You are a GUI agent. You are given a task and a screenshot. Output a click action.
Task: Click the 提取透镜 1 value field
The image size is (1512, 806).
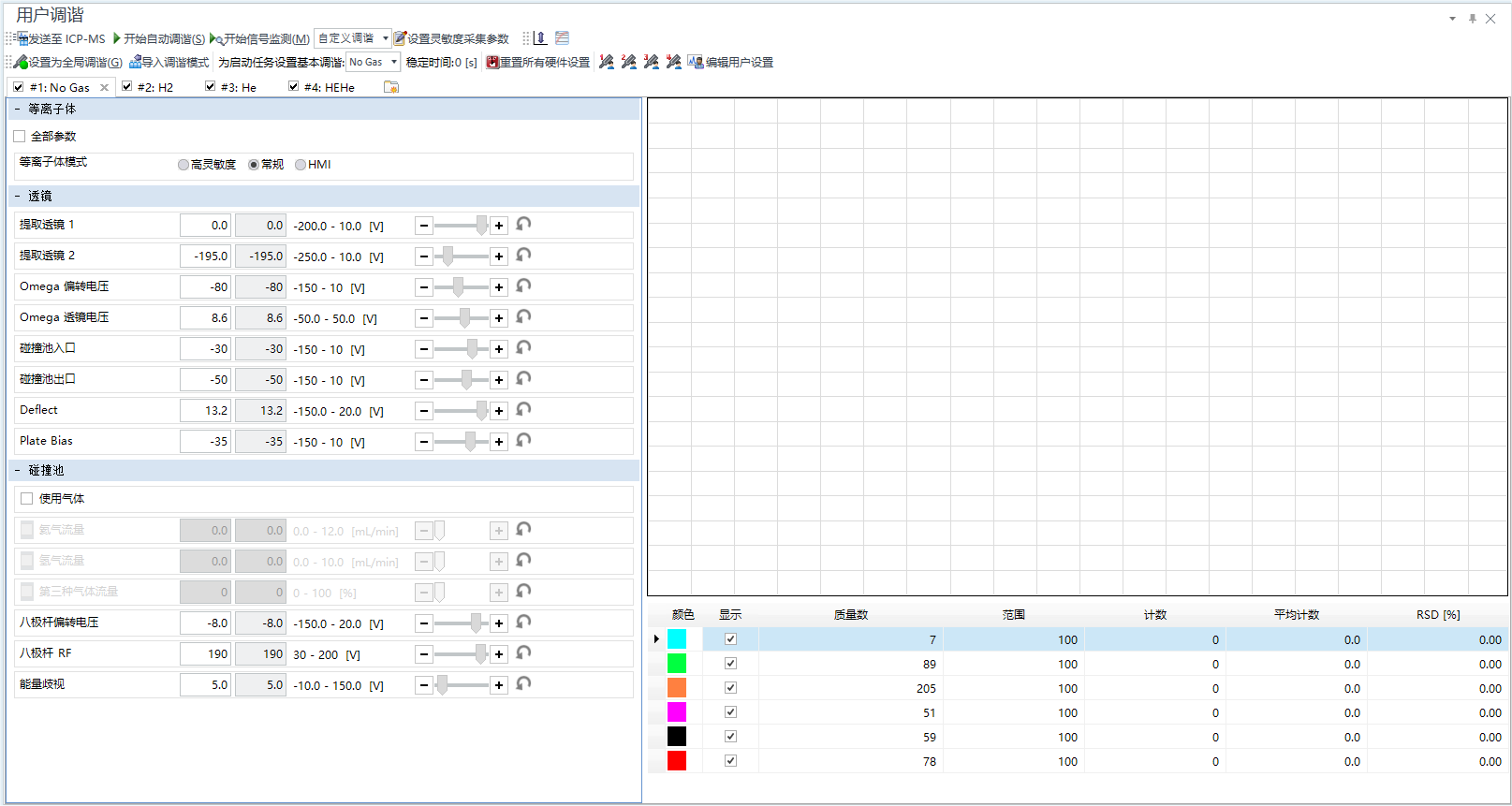click(205, 226)
